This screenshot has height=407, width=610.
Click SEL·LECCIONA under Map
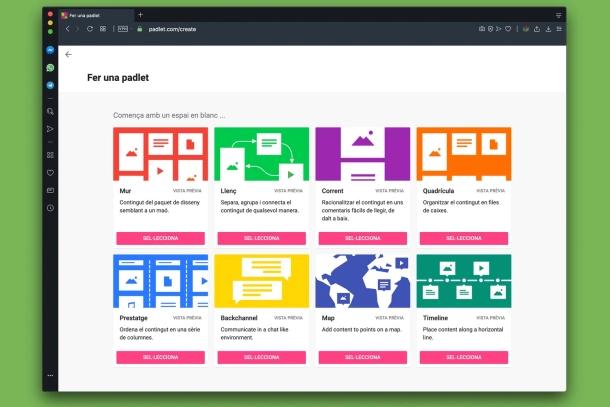coord(363,357)
